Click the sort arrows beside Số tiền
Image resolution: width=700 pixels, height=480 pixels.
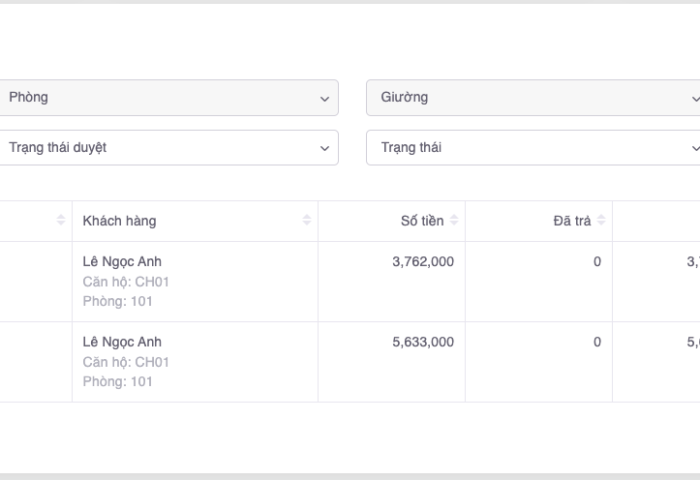[x=455, y=220]
